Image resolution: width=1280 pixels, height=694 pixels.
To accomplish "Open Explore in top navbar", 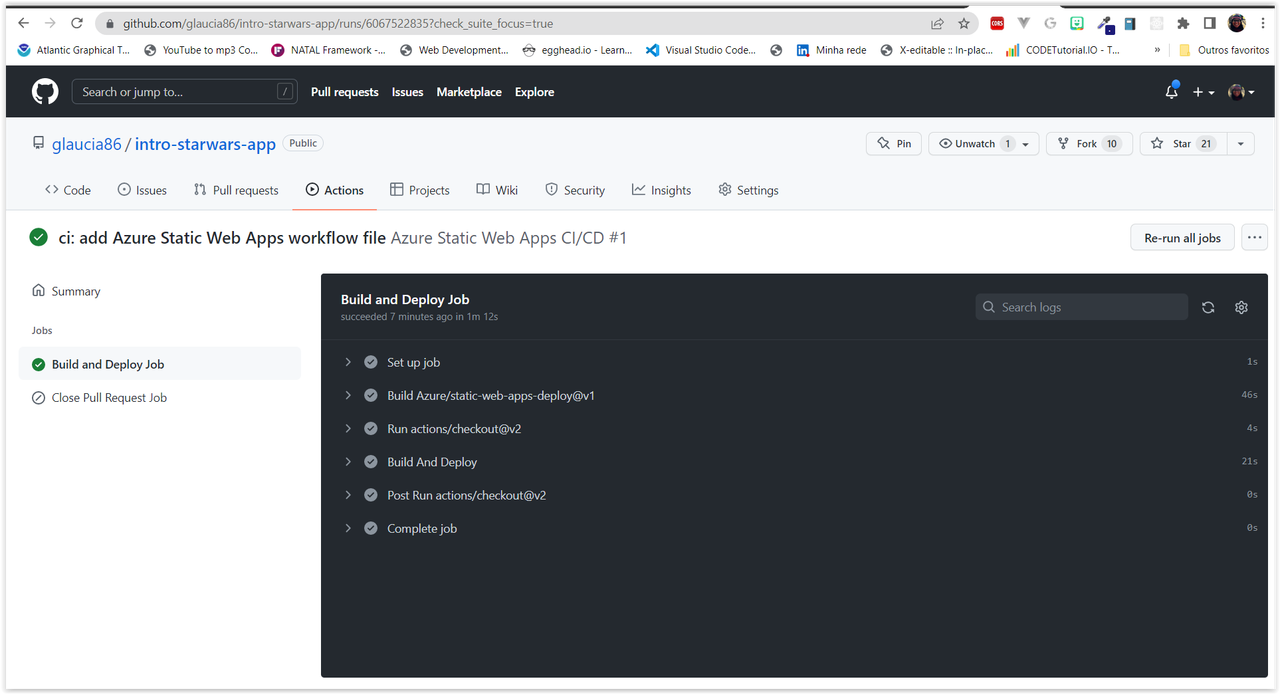I will pos(534,92).
